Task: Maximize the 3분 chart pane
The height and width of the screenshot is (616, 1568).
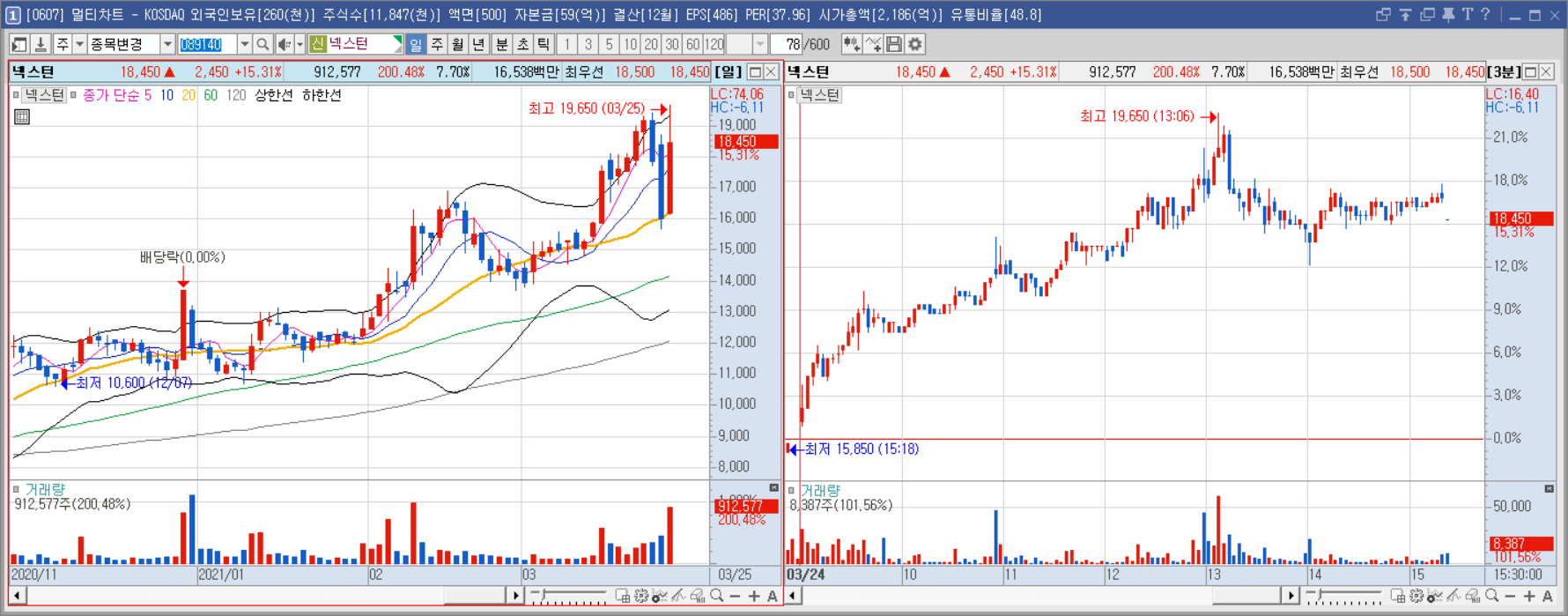Action: point(1530,72)
